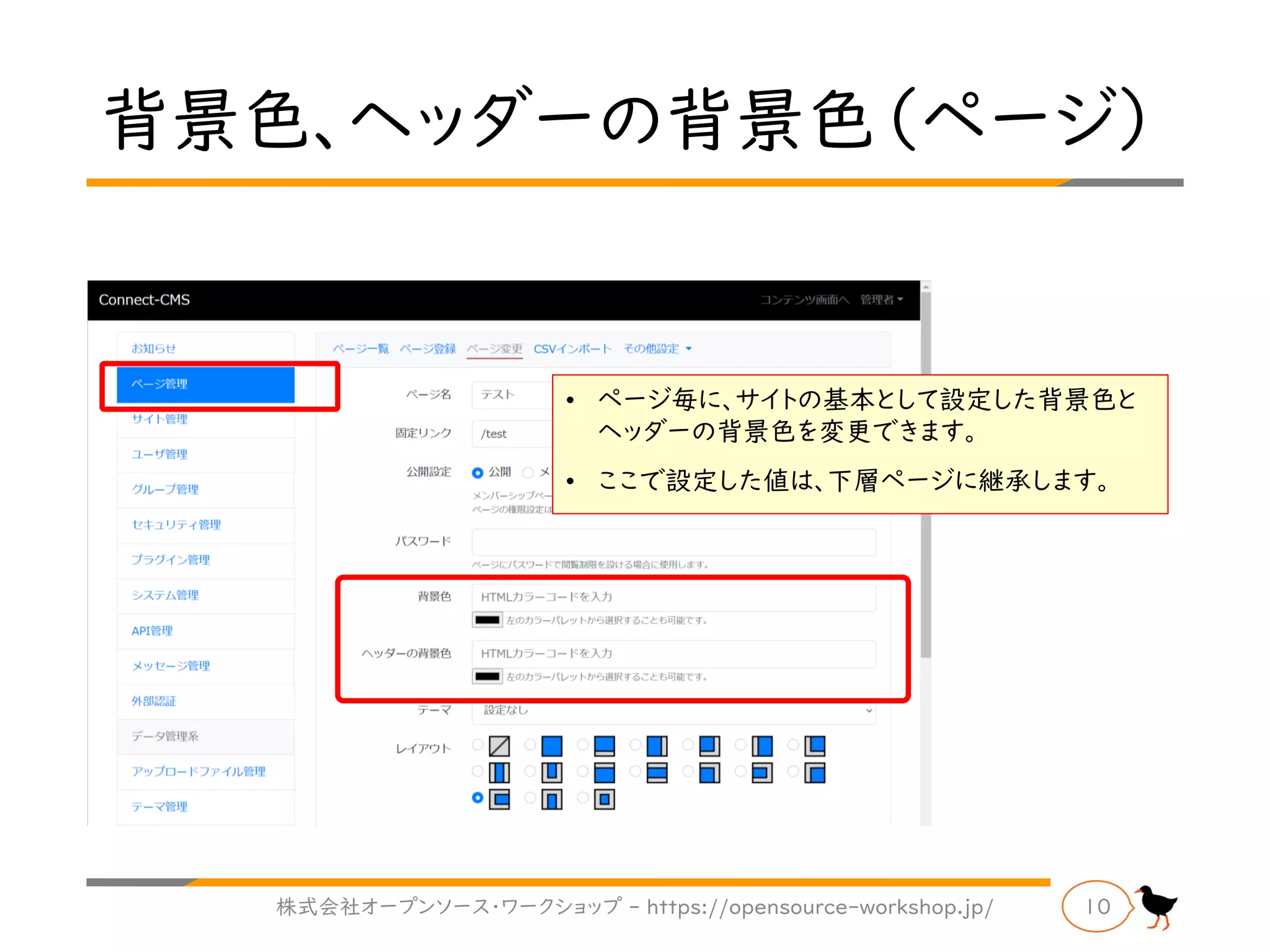Focus the ページ名 field containing テスト
The height and width of the screenshot is (952, 1270).
pos(512,395)
